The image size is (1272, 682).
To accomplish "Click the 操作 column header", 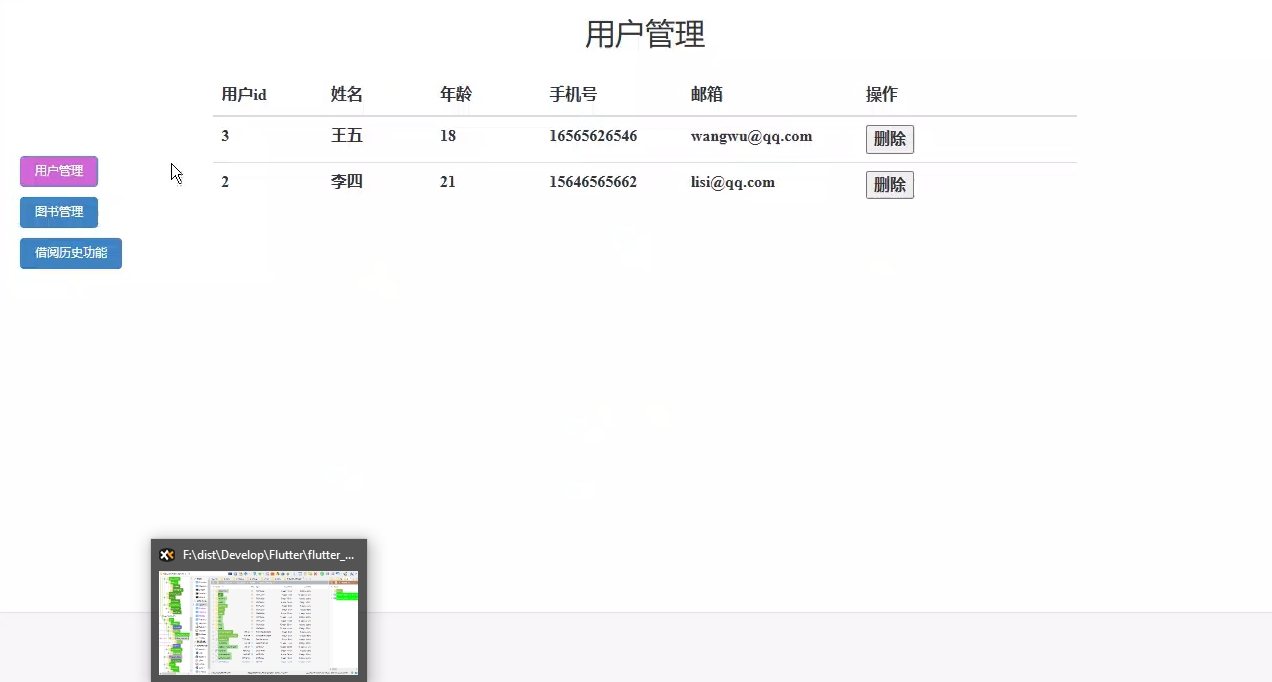I will (882, 95).
